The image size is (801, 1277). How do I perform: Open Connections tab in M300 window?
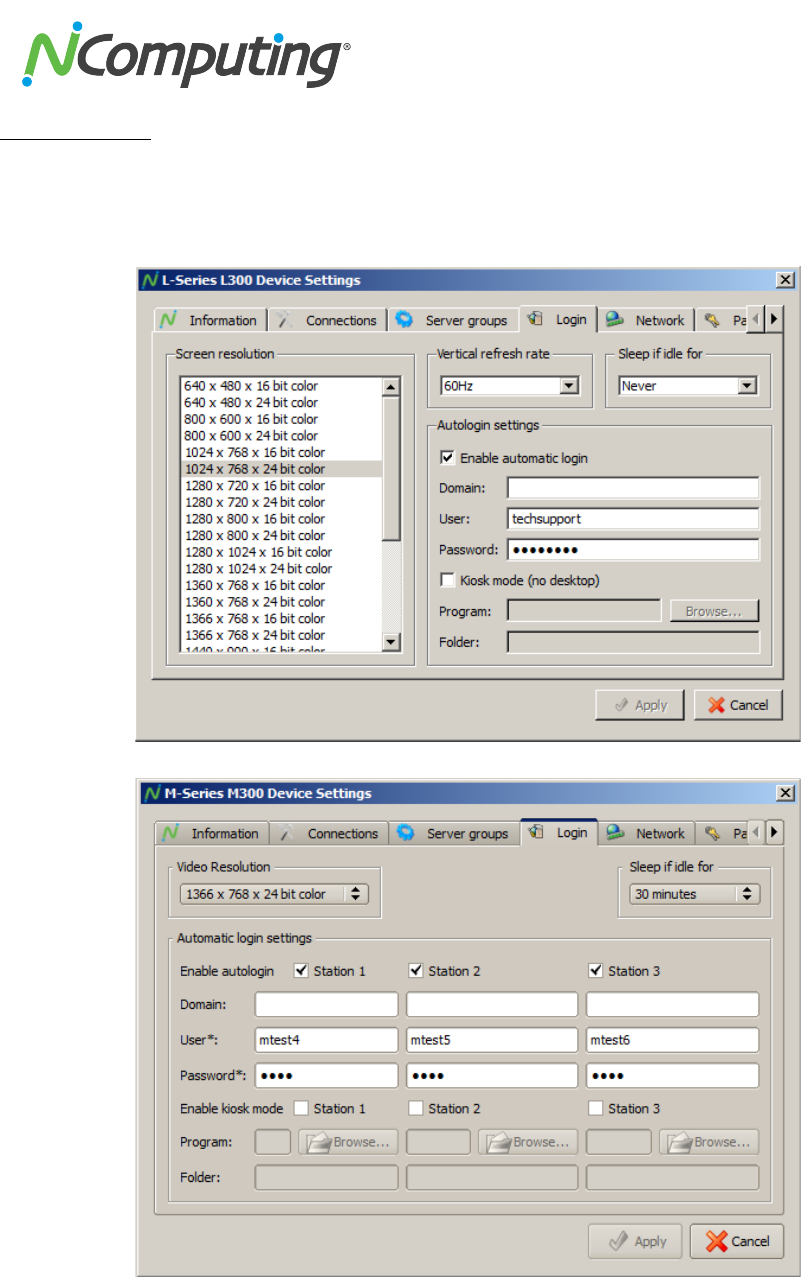[x=330, y=833]
